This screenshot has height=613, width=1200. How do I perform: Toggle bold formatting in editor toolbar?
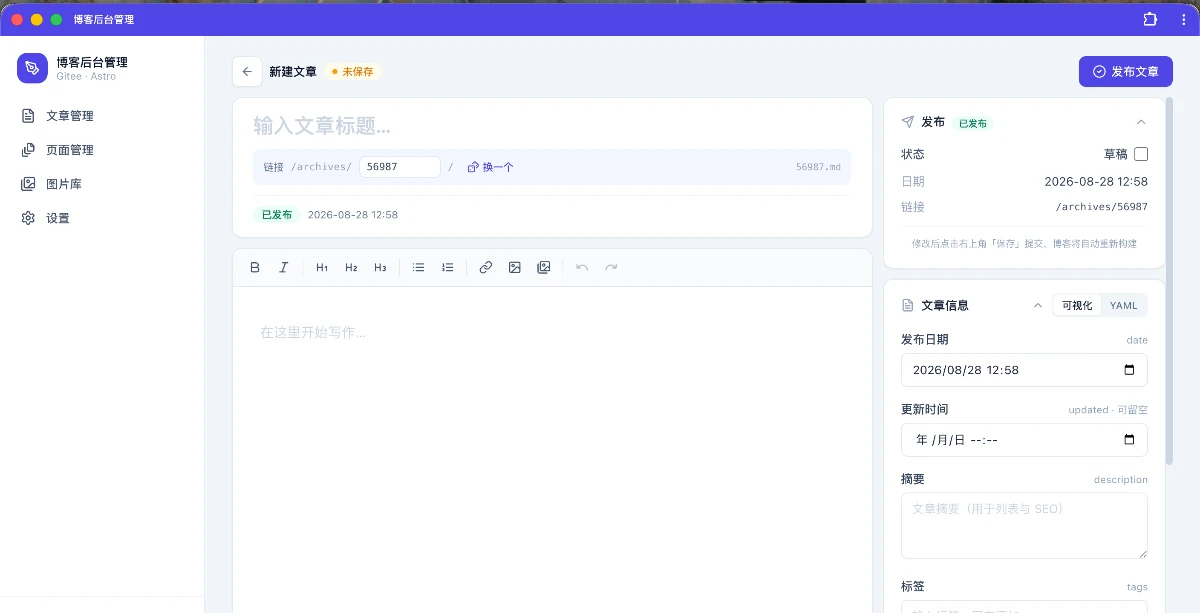pyautogui.click(x=255, y=268)
